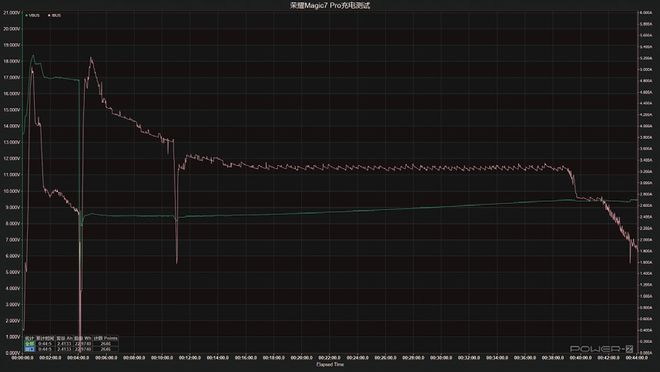This screenshot has height=372, width=660.
Task: Click the 10.000V voltage axis label
Action: tap(11, 191)
